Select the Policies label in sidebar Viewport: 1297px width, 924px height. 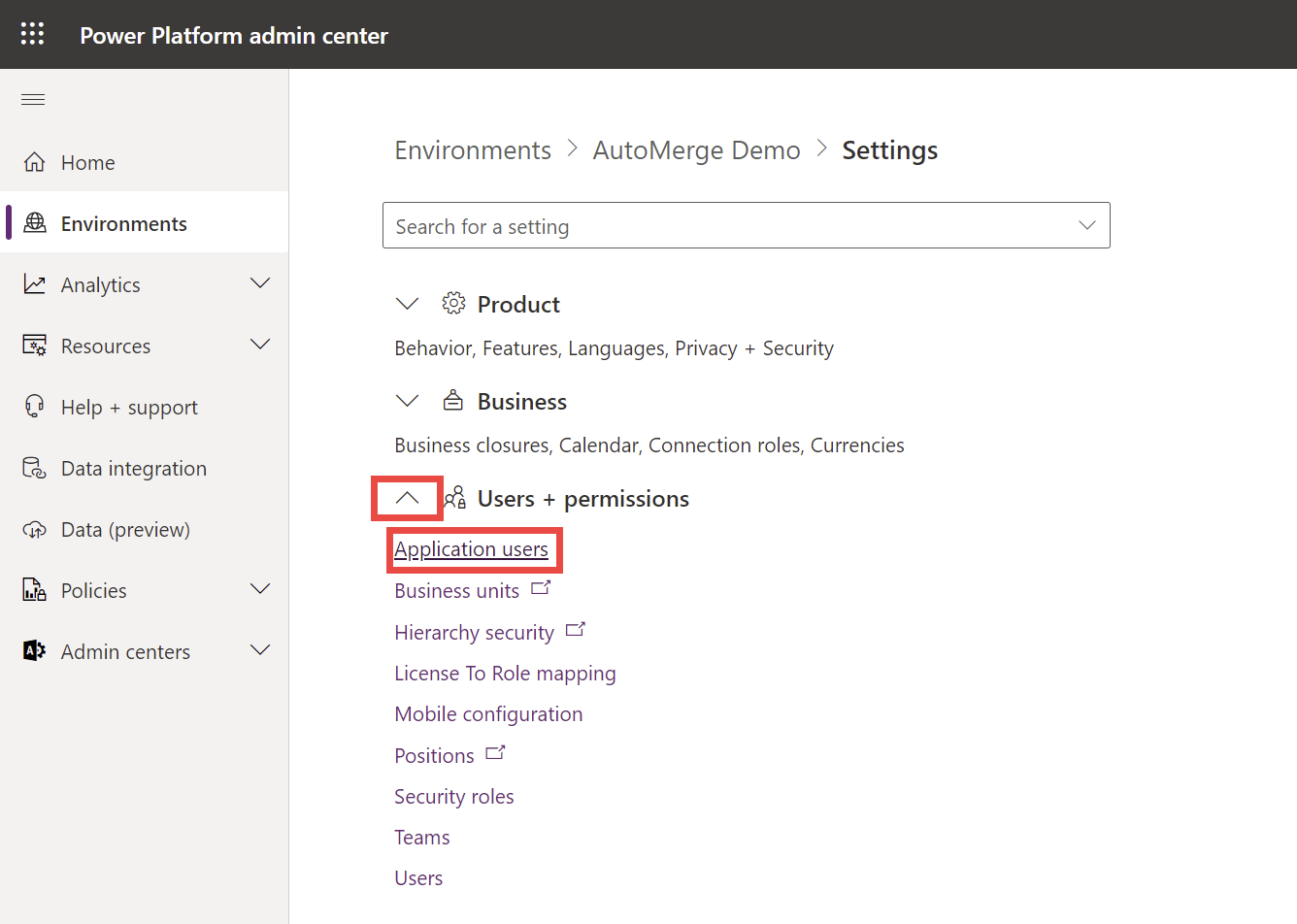tap(93, 591)
